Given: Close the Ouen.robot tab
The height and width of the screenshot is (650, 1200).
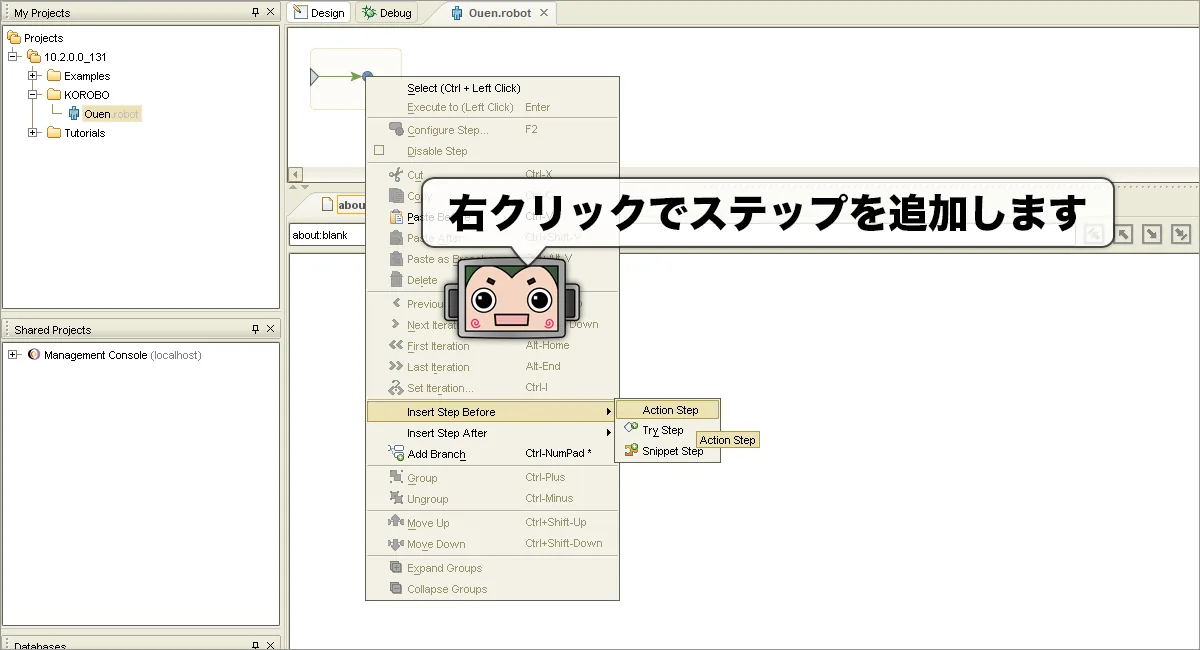Looking at the screenshot, I should [544, 13].
